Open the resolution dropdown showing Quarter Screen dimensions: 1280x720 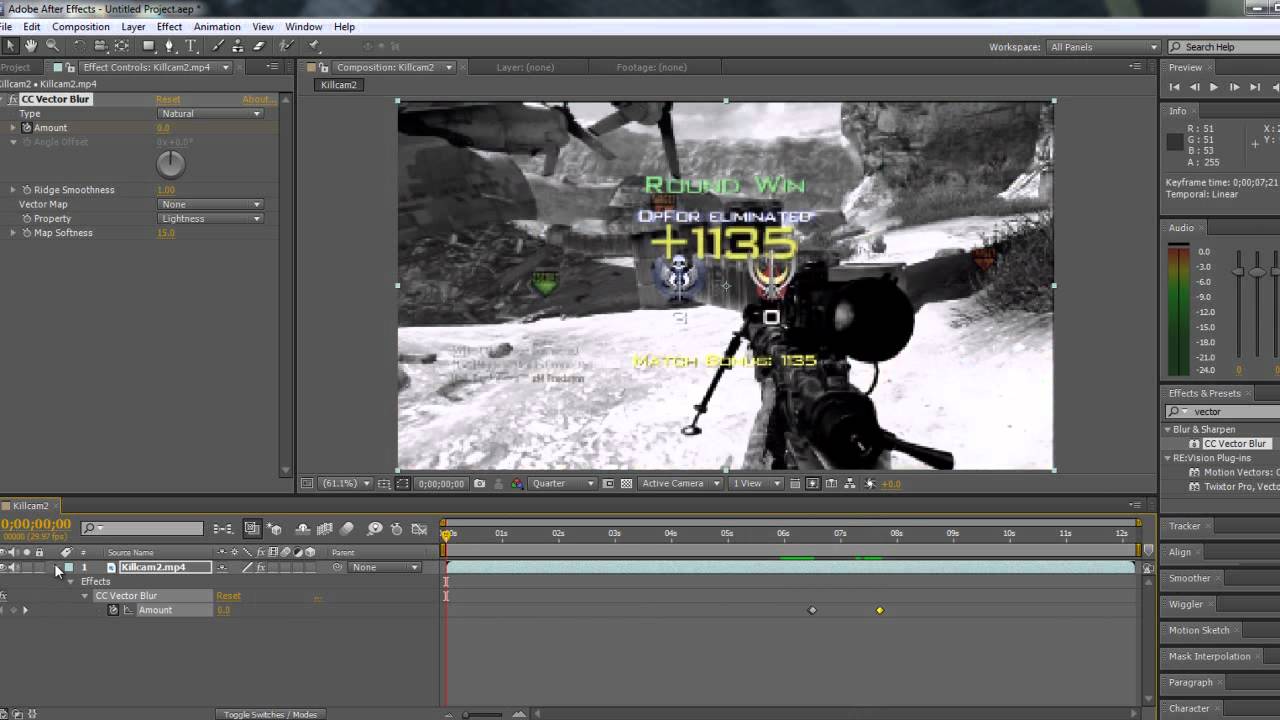pyautogui.click(x=563, y=484)
